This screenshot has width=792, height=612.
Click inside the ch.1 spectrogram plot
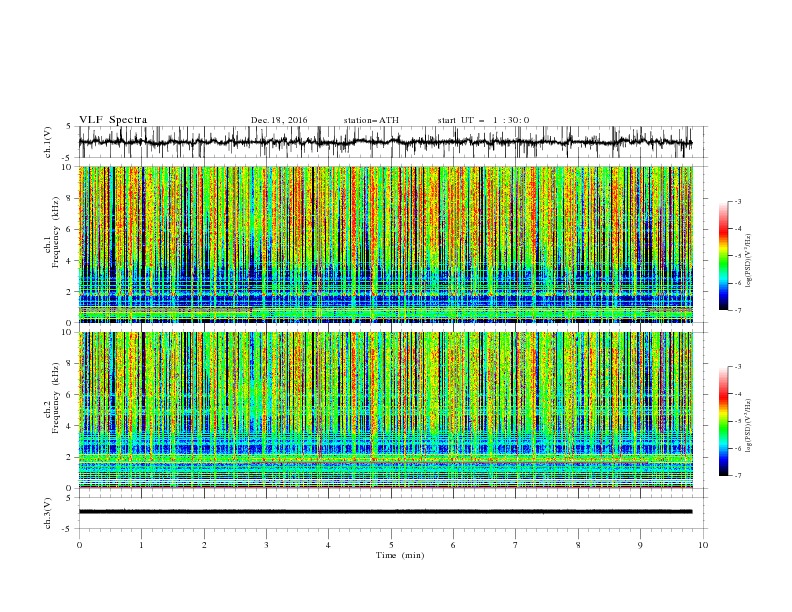386,244
